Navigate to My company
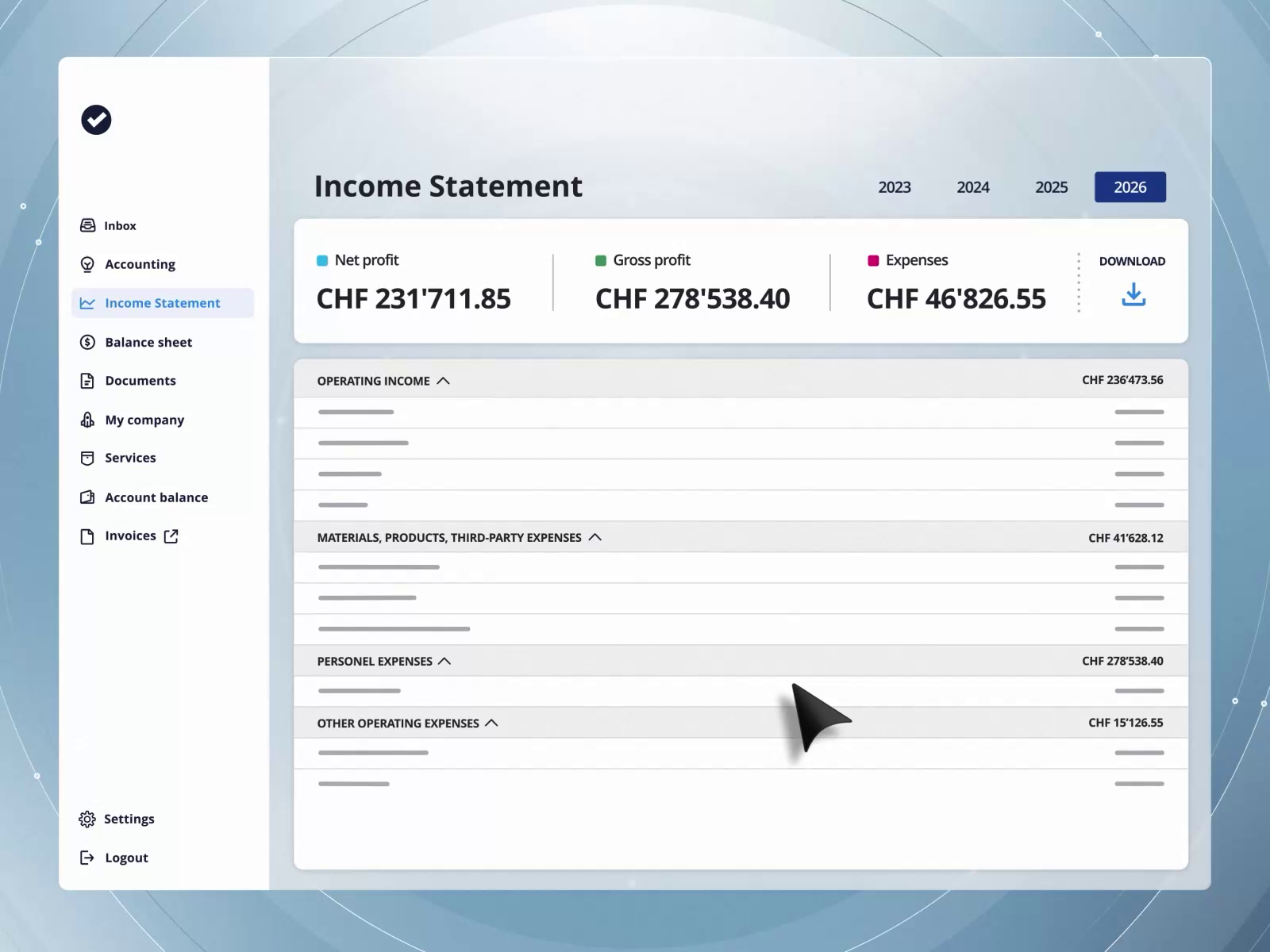This screenshot has height=952, width=1270. tap(144, 420)
